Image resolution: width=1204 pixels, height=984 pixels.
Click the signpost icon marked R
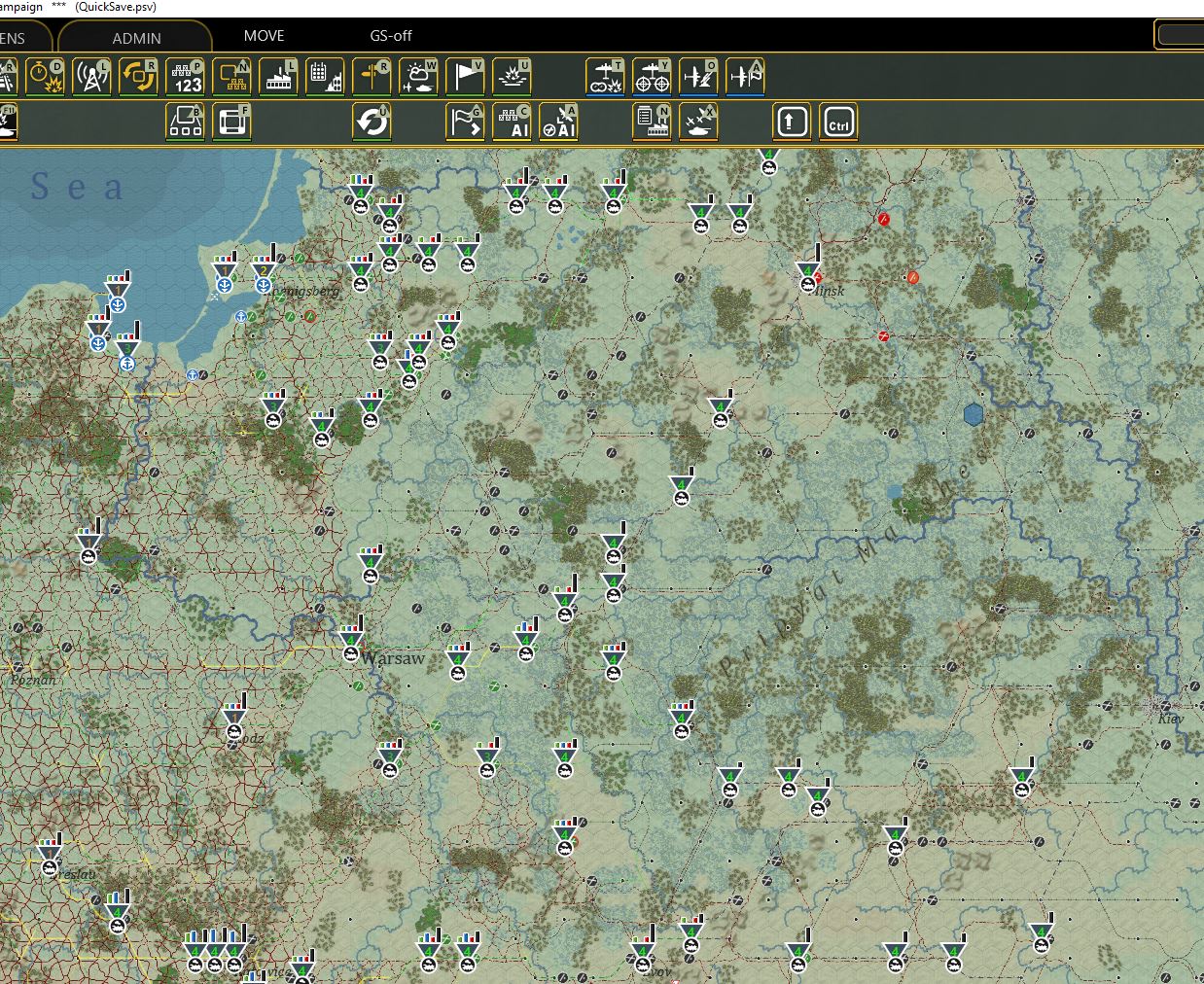pos(372,77)
